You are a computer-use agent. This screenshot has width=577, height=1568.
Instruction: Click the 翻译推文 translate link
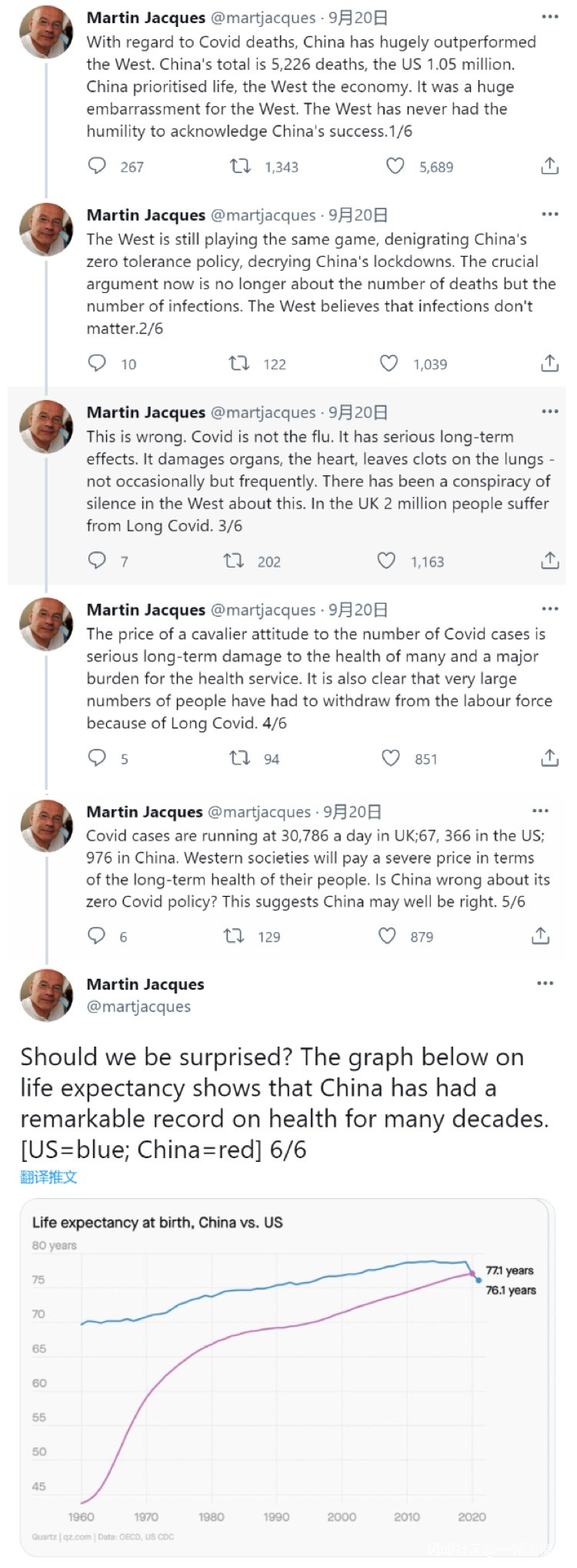coord(48,1177)
